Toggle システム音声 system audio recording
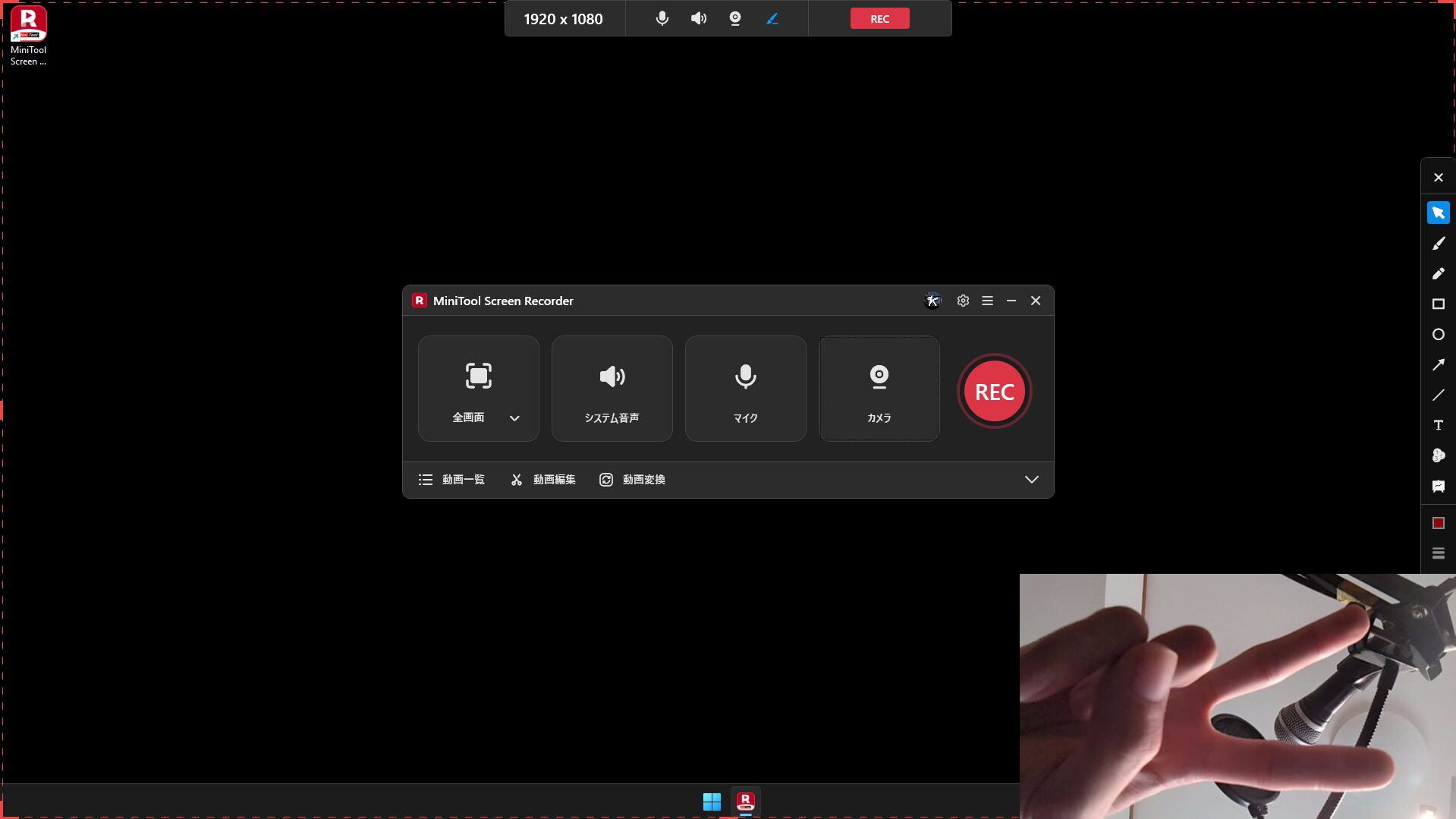 (612, 389)
